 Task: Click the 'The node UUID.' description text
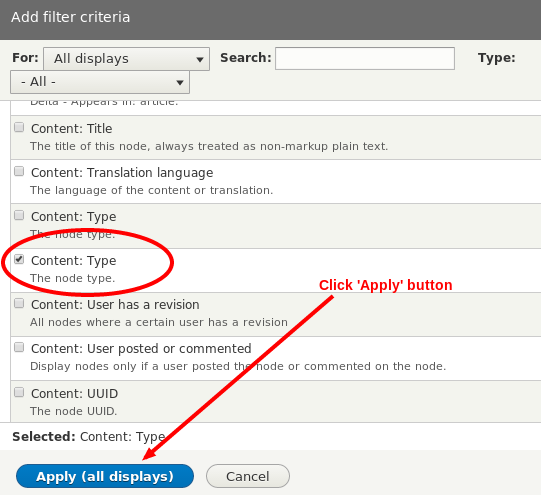[73, 411]
